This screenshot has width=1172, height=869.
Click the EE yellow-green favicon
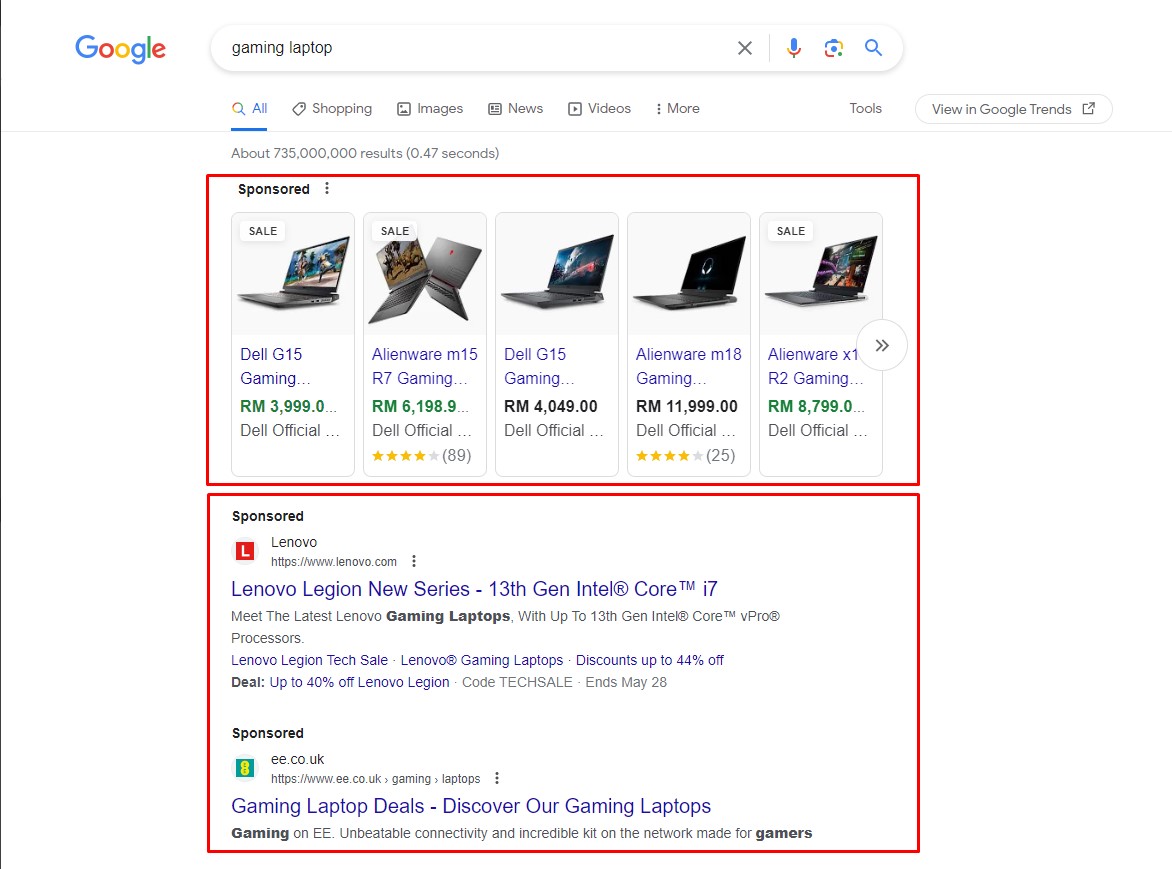[244, 768]
